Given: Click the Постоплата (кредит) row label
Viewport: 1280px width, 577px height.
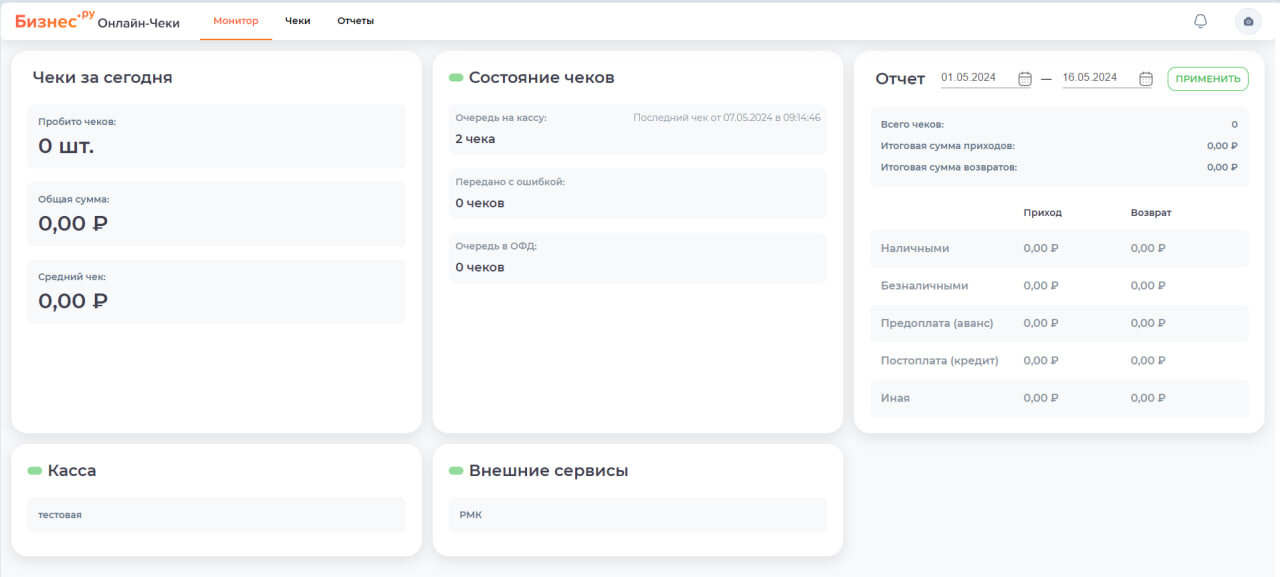Looking at the screenshot, I should tap(940, 361).
